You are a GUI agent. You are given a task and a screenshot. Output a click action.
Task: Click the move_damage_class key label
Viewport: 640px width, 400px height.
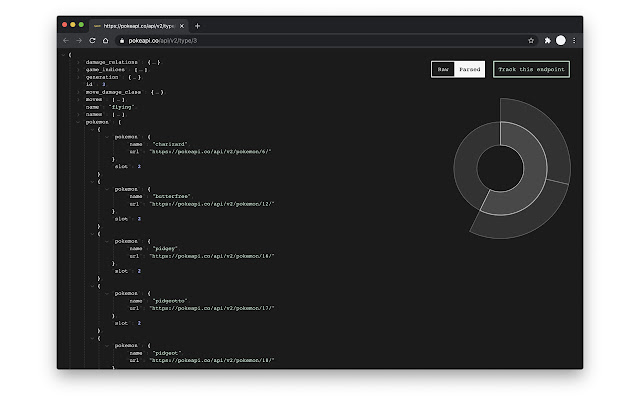pyautogui.click(x=113, y=92)
